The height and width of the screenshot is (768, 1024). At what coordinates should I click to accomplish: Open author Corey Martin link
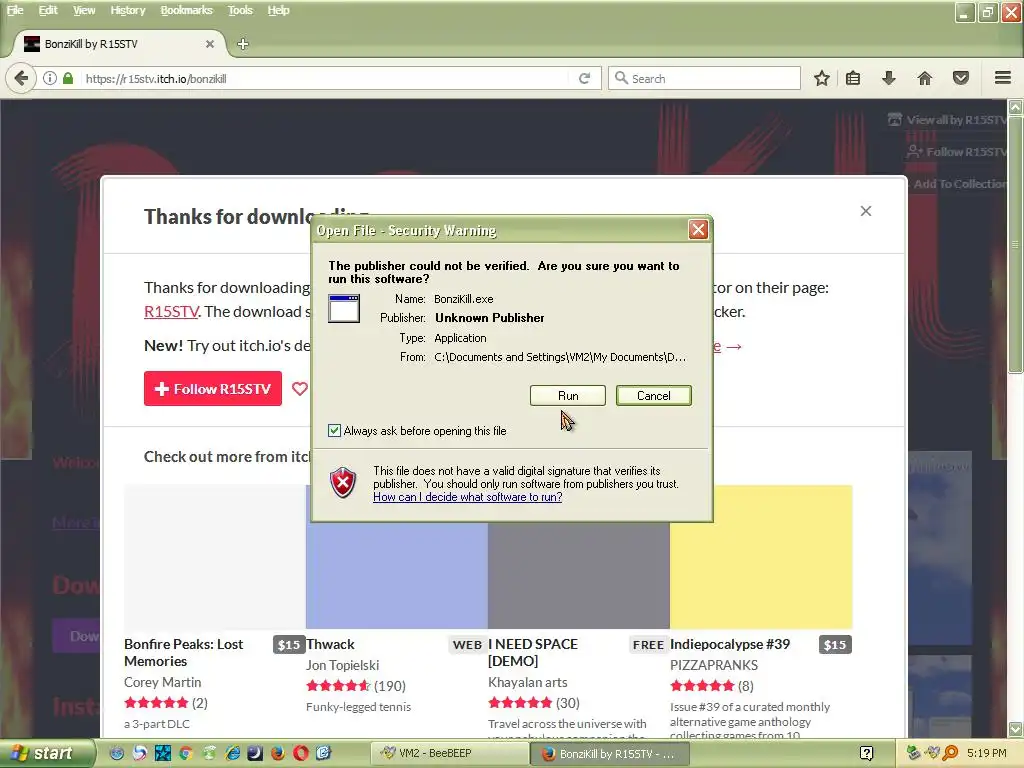[163, 682]
